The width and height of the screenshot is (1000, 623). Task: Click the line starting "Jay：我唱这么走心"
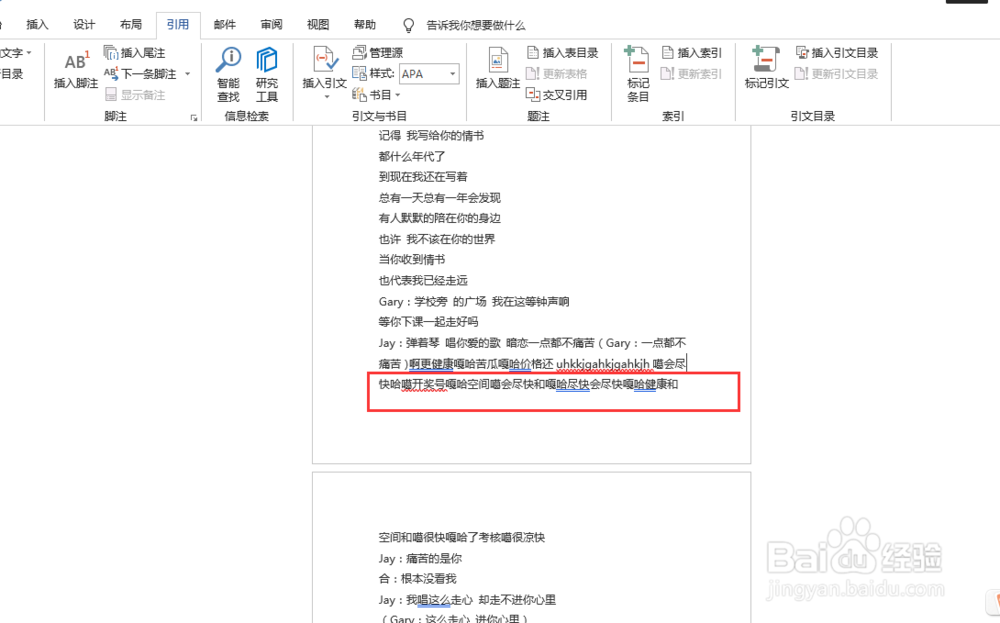467,600
